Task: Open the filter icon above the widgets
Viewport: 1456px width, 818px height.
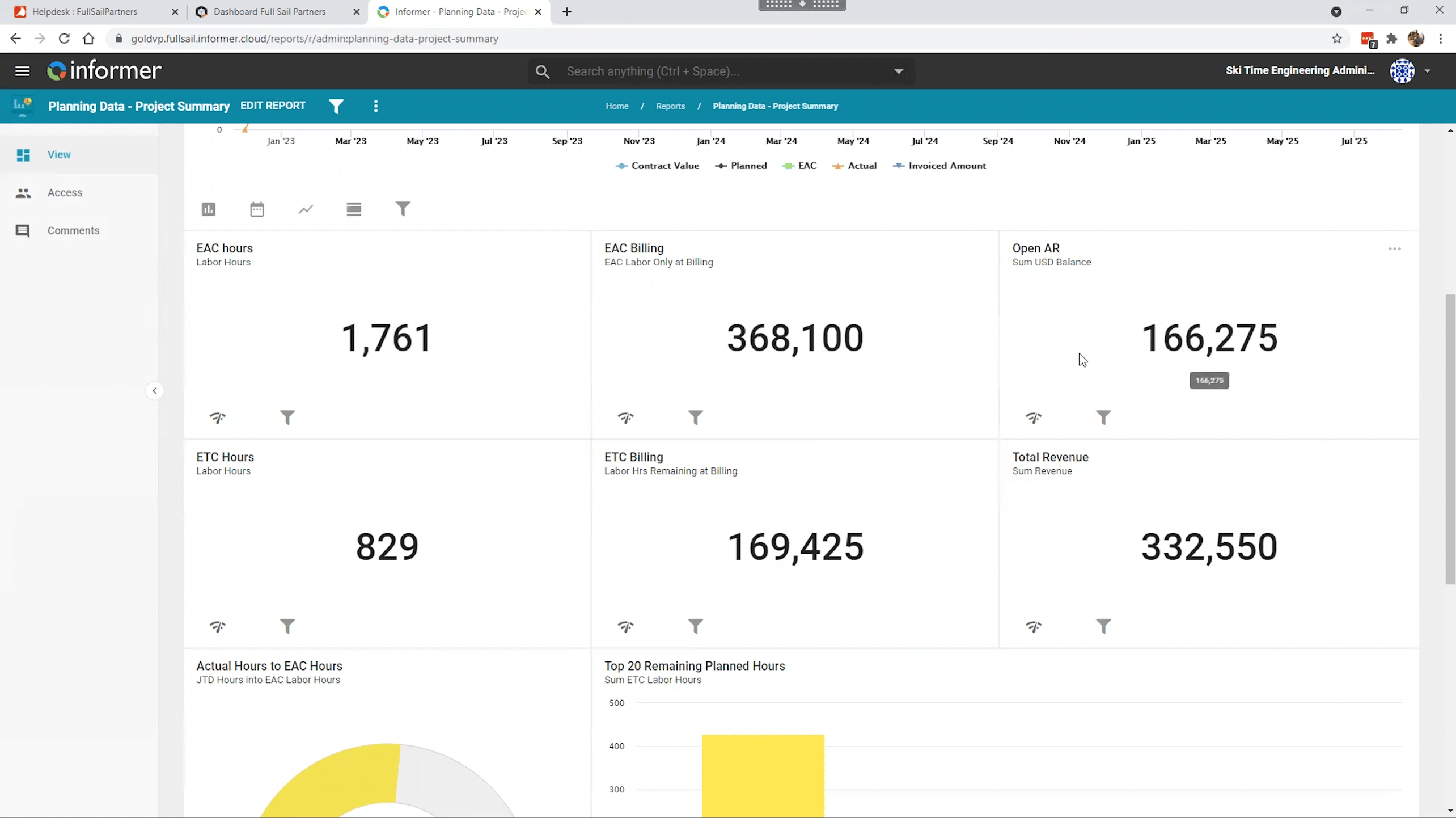Action: tap(403, 209)
